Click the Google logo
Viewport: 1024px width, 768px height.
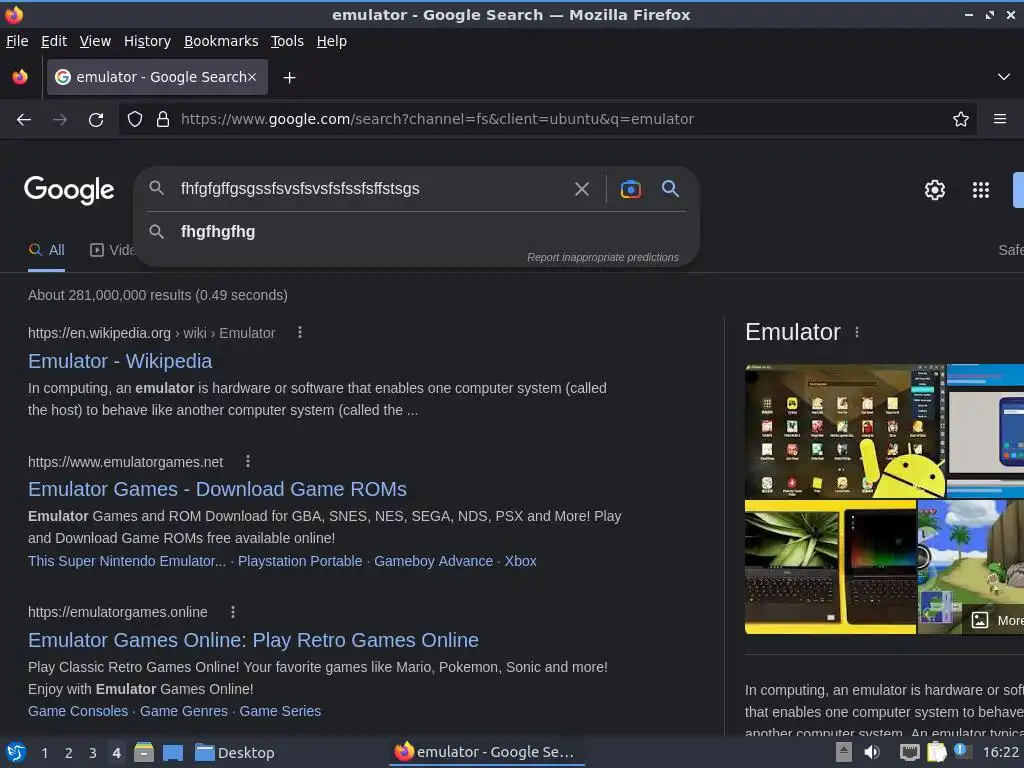(69, 190)
